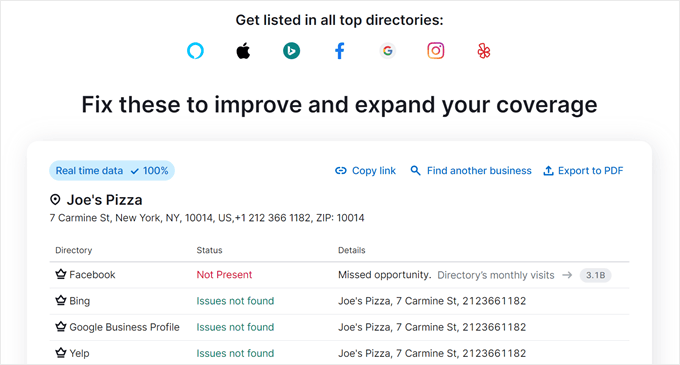Click the Google Business Profile row listing details
The image size is (680, 365).
(x=432, y=327)
